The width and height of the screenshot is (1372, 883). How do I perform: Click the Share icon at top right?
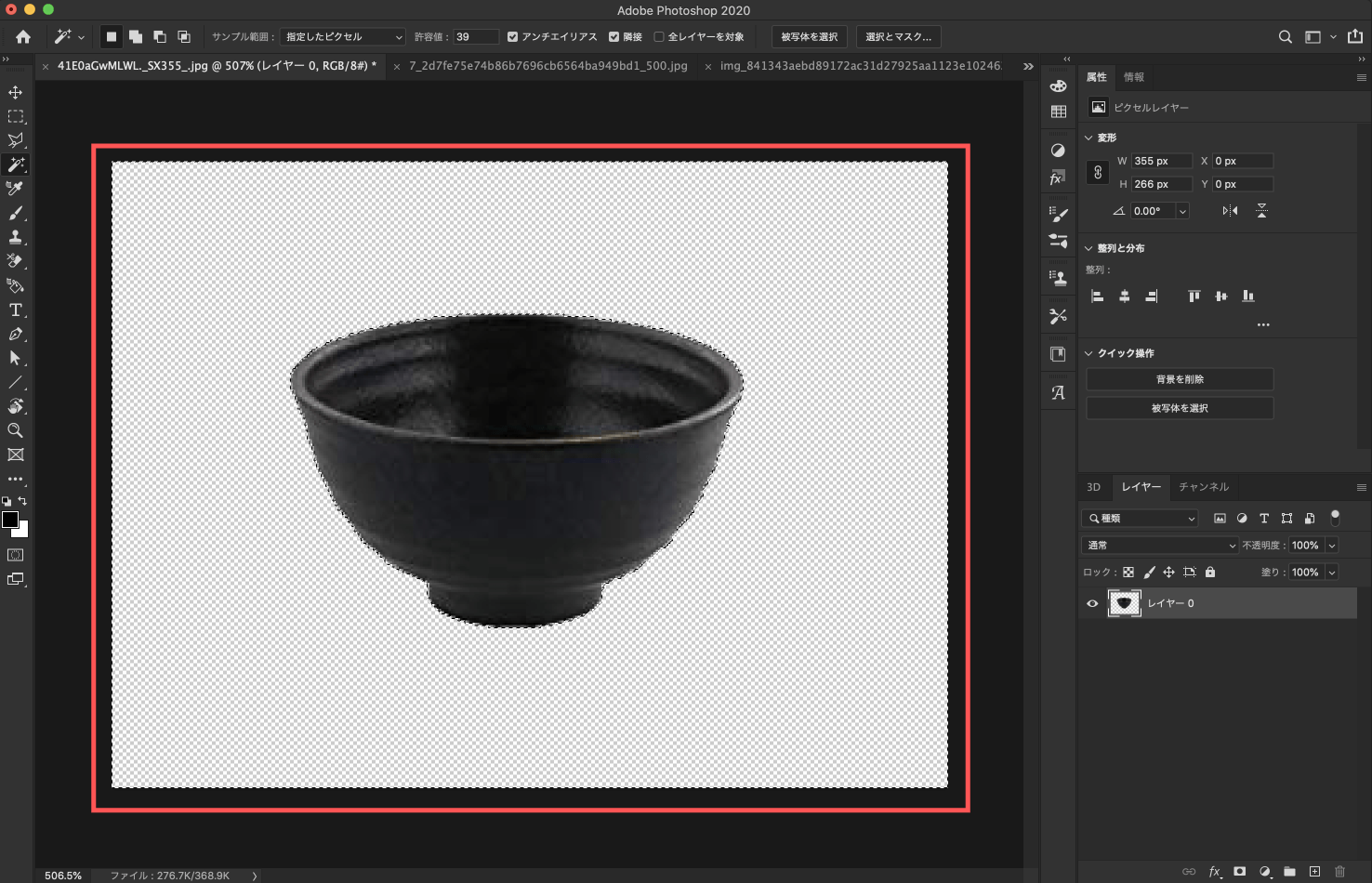click(1355, 36)
